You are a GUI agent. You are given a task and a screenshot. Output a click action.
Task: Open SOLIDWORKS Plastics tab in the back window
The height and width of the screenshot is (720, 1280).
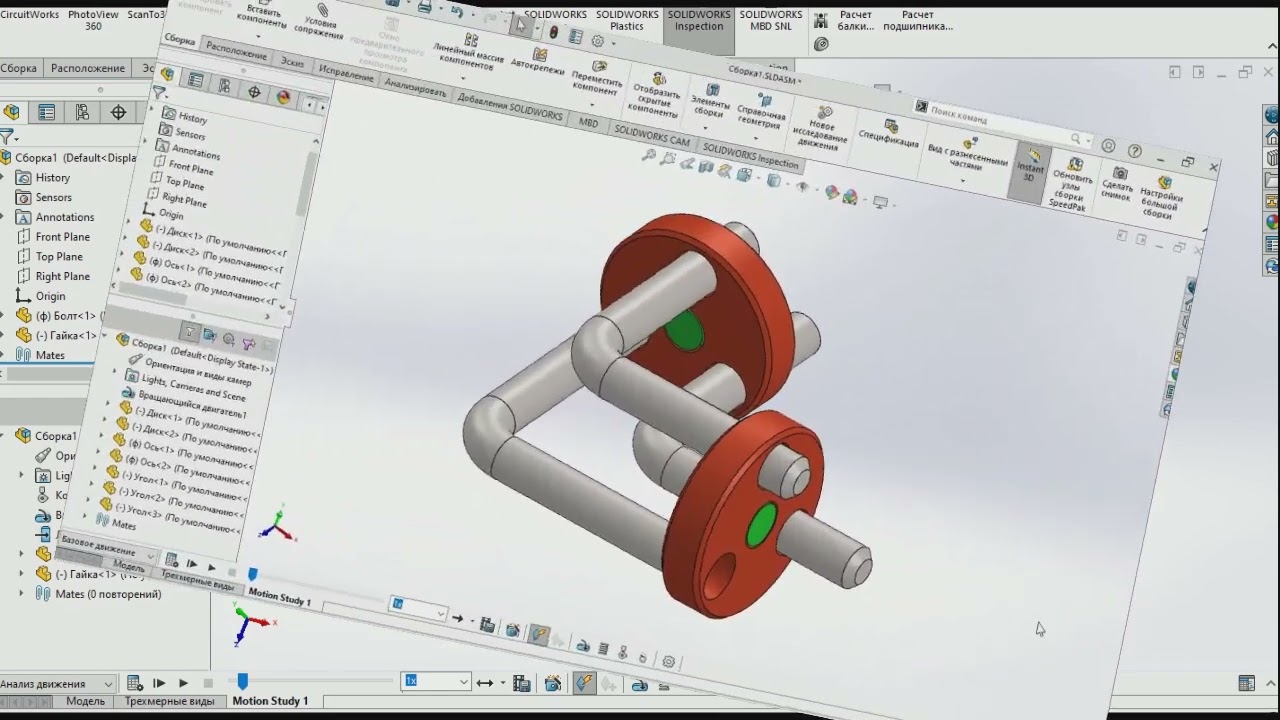[627, 20]
